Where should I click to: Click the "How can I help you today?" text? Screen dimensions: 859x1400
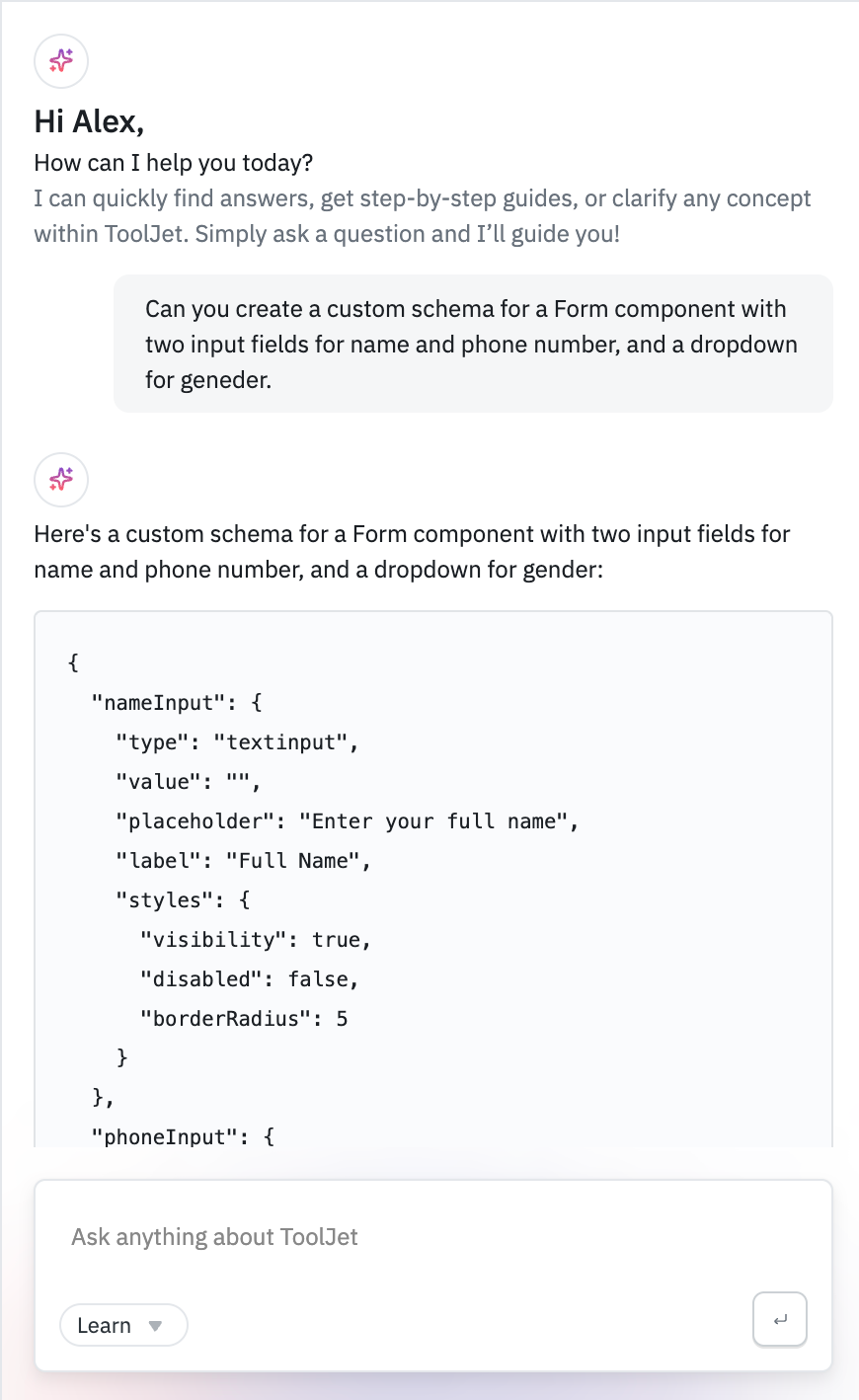(173, 163)
